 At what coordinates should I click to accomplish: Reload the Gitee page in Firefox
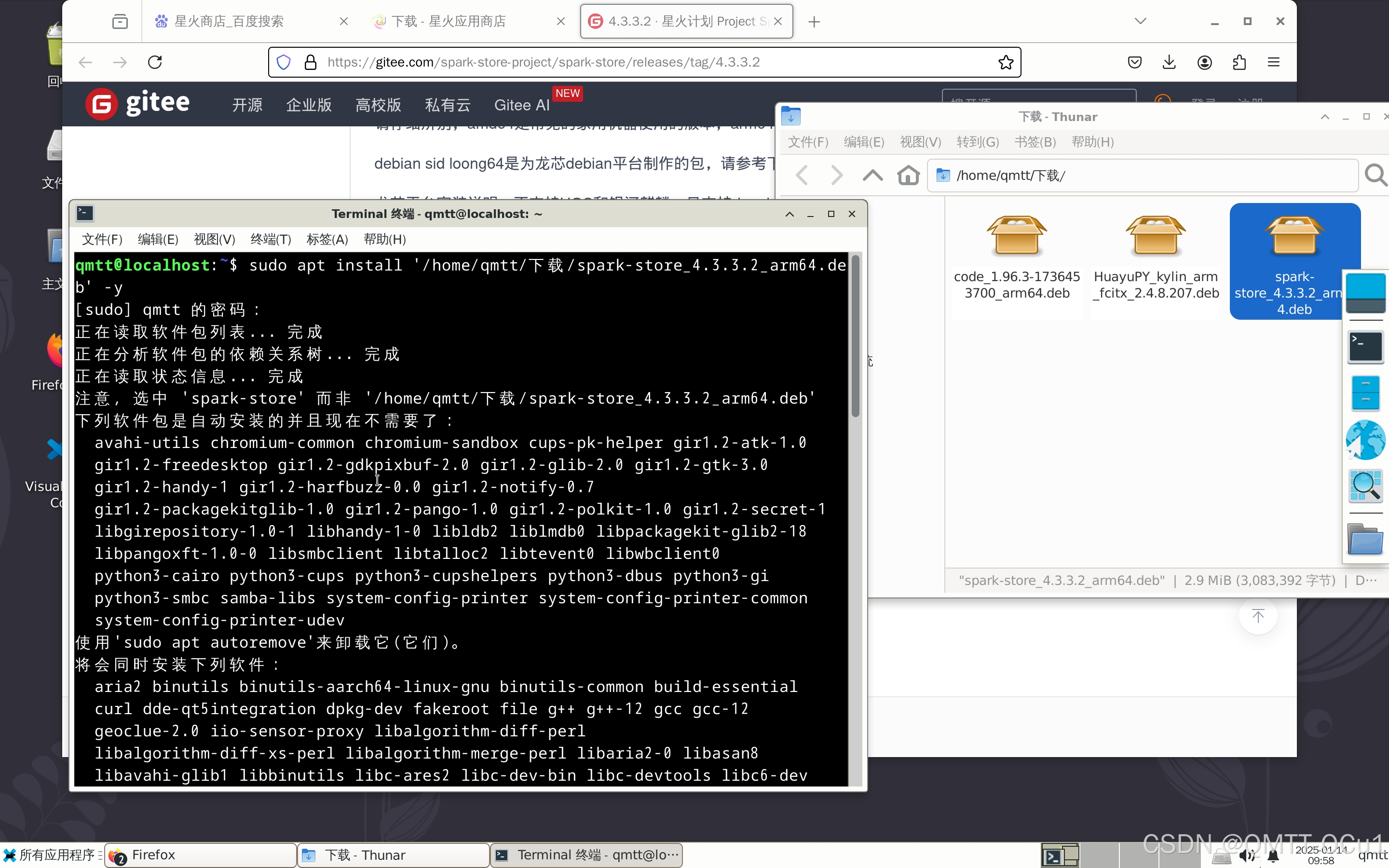coord(155,62)
